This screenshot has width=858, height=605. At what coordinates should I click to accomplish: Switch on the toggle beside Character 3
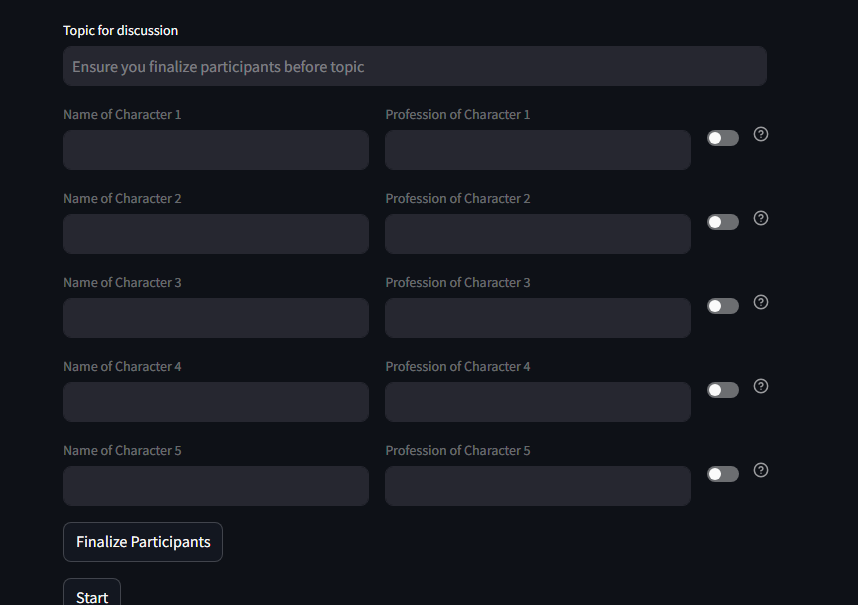coord(722,306)
